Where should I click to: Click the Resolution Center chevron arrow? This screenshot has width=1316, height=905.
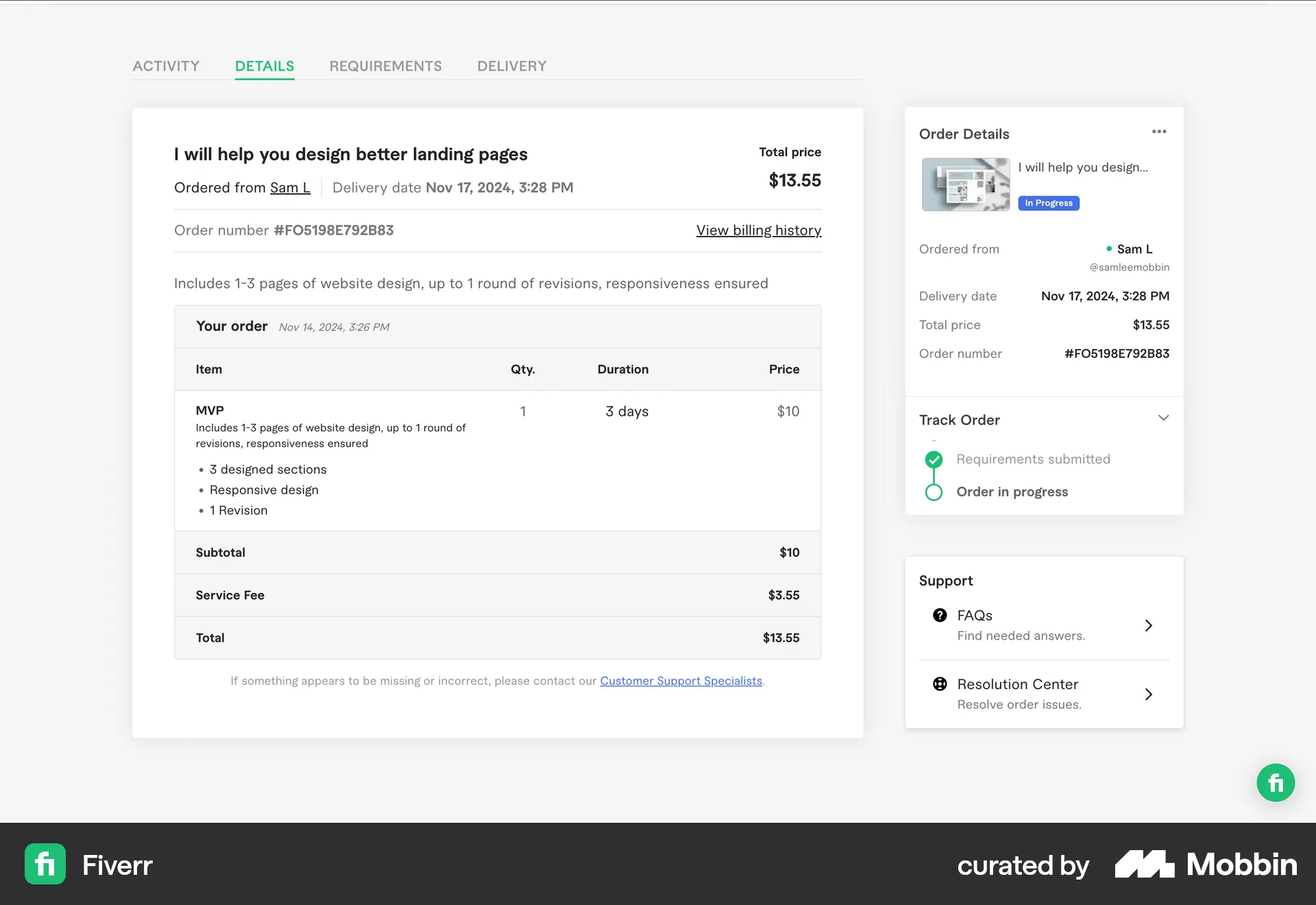(x=1149, y=695)
